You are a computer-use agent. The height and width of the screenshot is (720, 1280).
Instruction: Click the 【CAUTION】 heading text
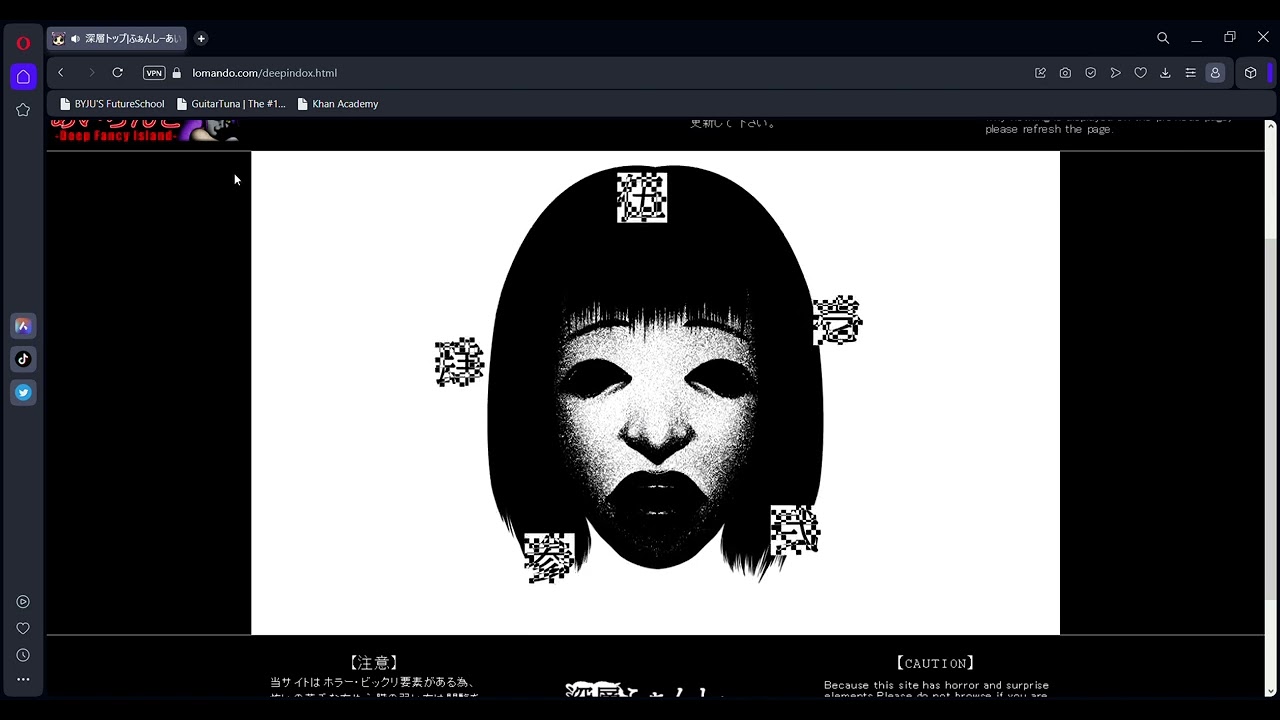pyautogui.click(x=935, y=663)
